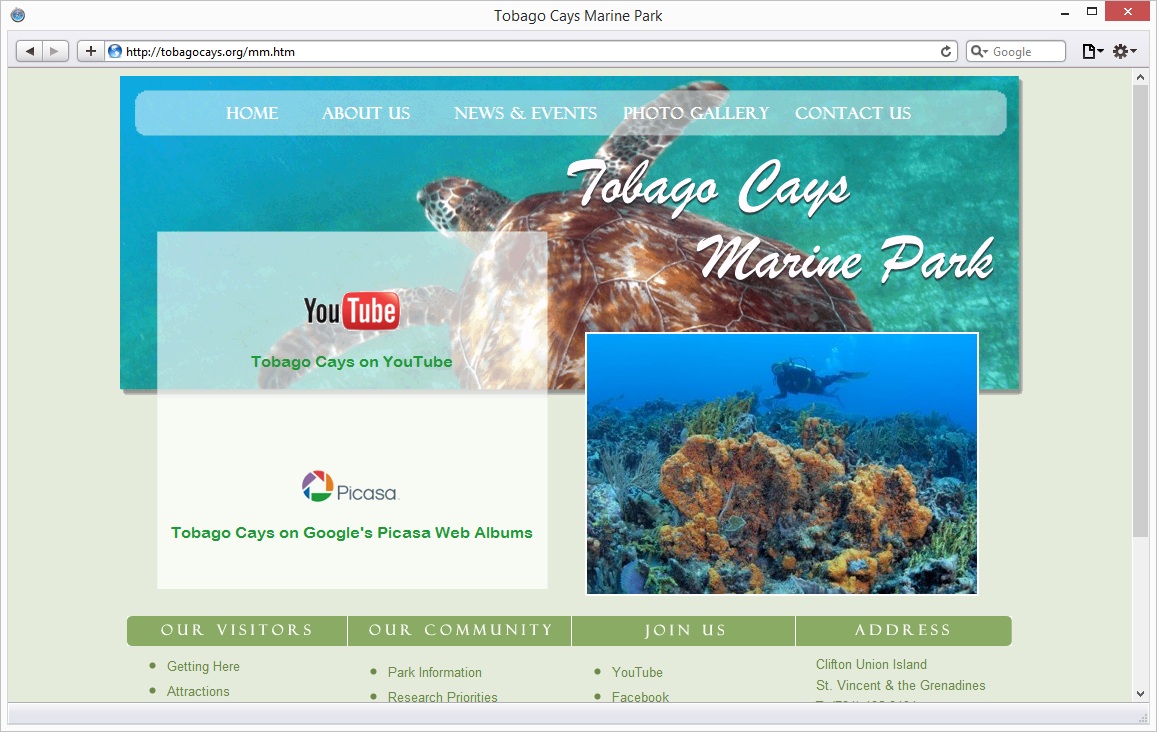Select the site globe icon in address bar
The image size is (1157, 732).
coord(115,51)
